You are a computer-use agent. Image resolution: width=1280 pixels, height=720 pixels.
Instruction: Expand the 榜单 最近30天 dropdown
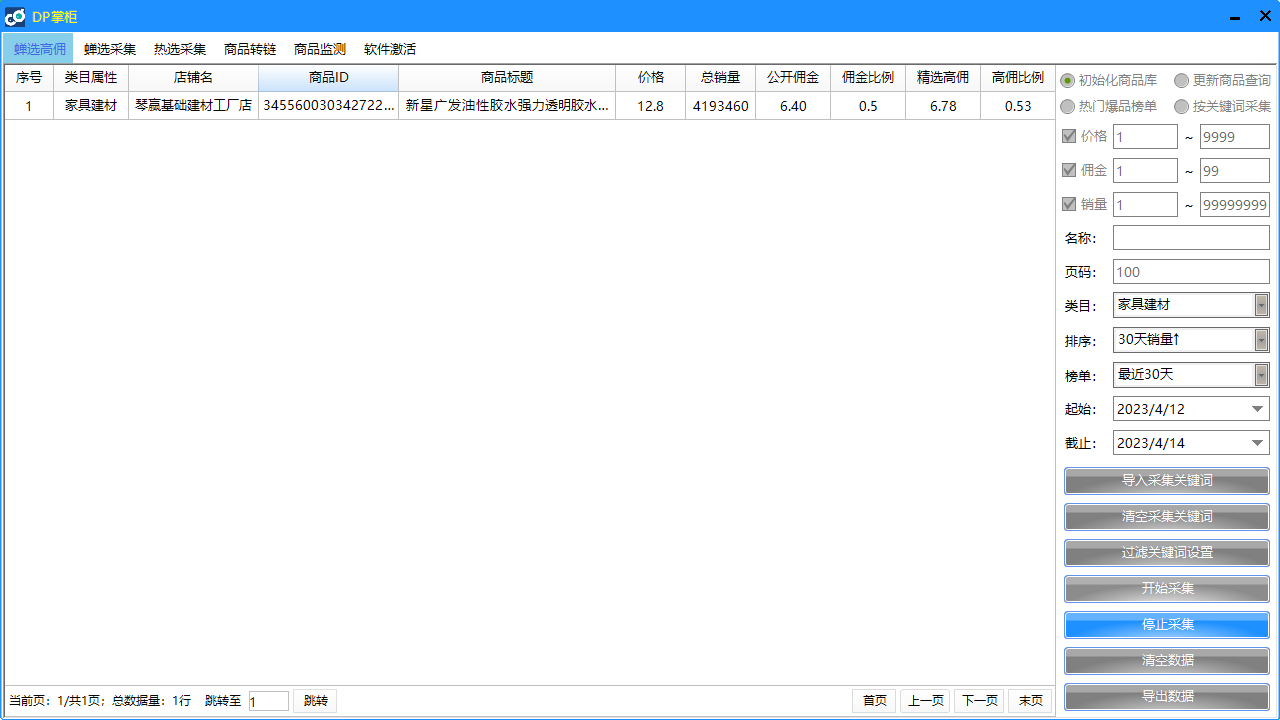[1261, 375]
